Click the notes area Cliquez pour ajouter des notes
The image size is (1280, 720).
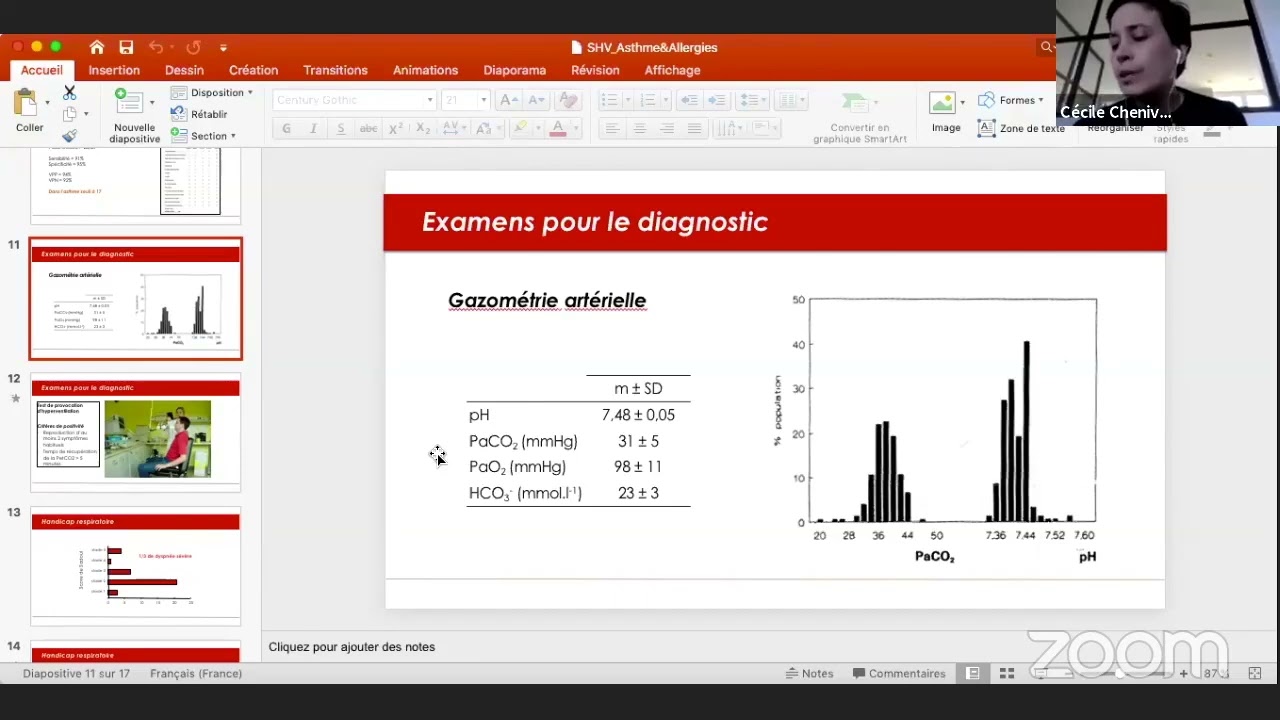pyautogui.click(x=352, y=647)
